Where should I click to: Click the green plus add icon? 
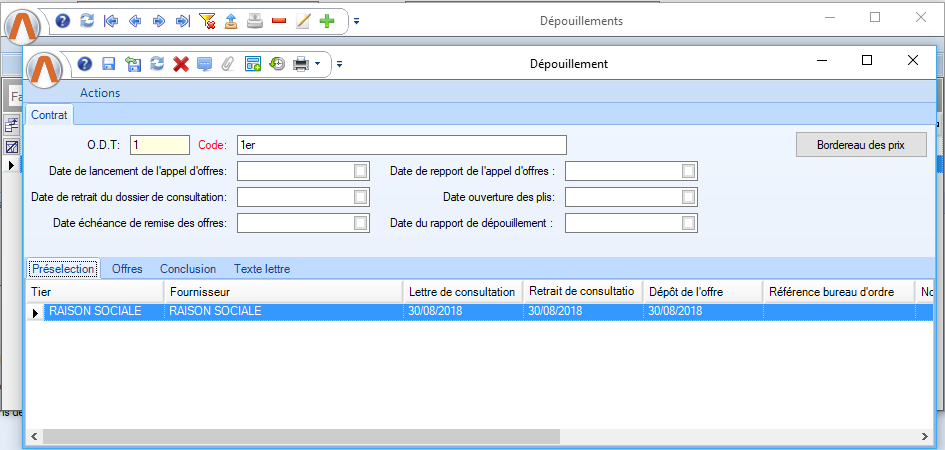tap(326, 20)
